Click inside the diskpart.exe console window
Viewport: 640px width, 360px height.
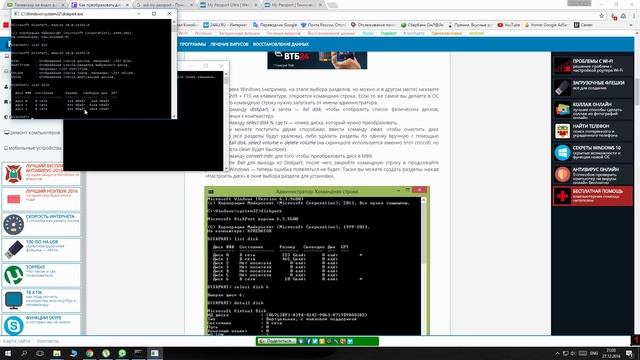point(91,69)
